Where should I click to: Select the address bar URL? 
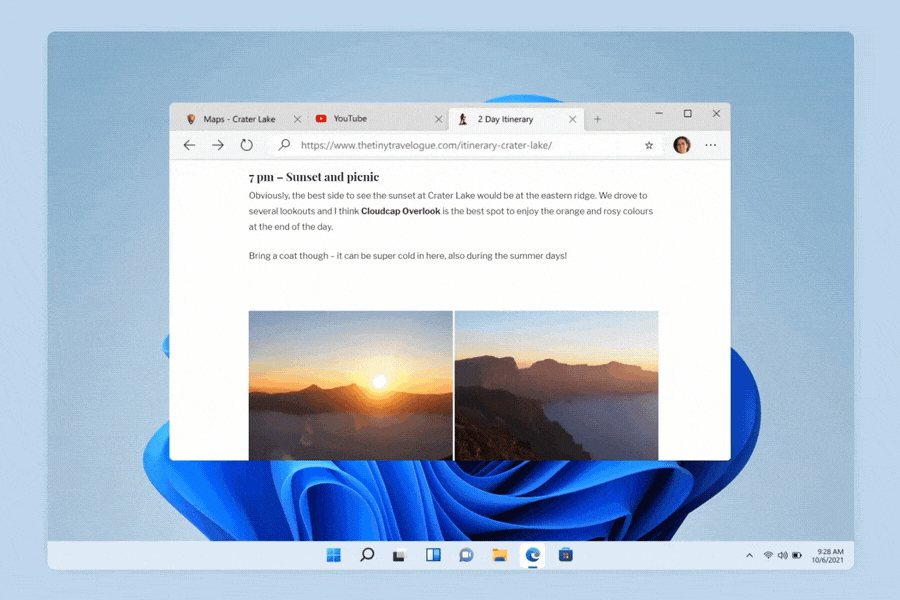coord(430,145)
